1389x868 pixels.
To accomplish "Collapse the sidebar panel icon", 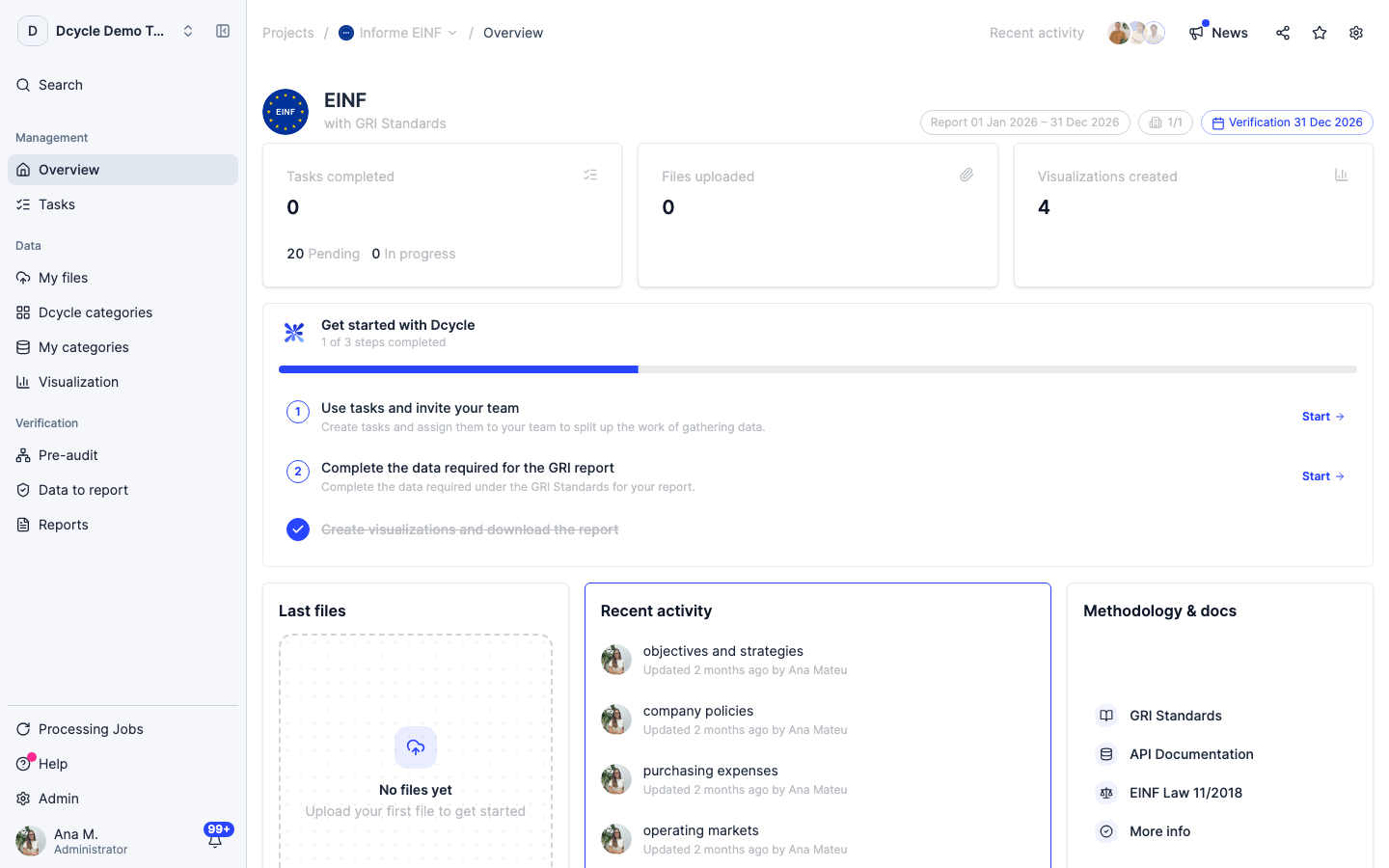I will pos(223,31).
